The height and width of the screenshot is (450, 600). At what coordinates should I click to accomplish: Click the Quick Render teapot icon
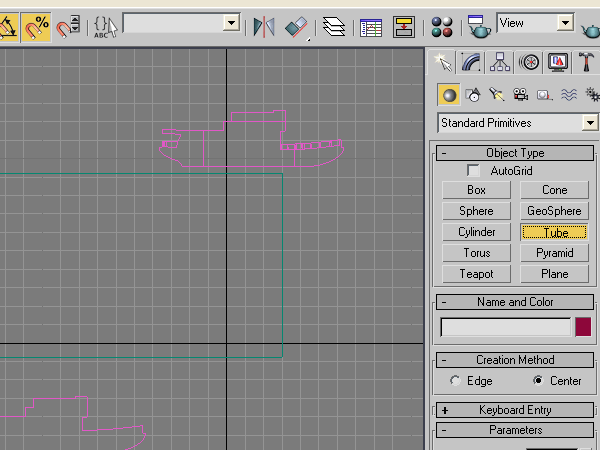[x=591, y=31]
